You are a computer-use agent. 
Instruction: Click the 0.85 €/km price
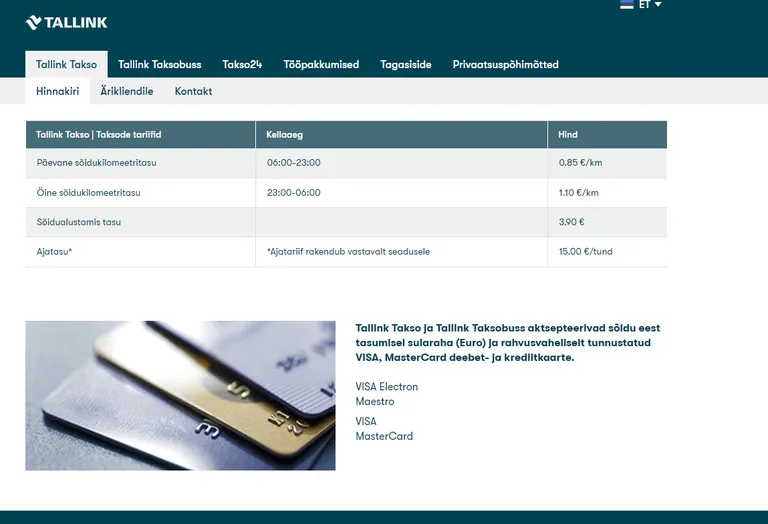click(580, 163)
